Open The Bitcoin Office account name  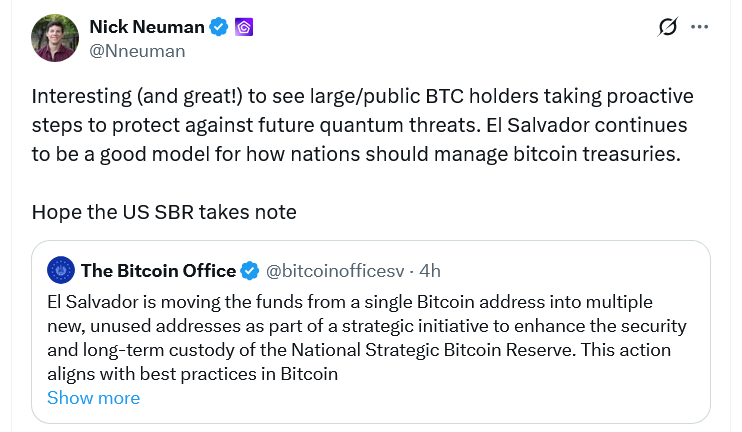pos(158,270)
